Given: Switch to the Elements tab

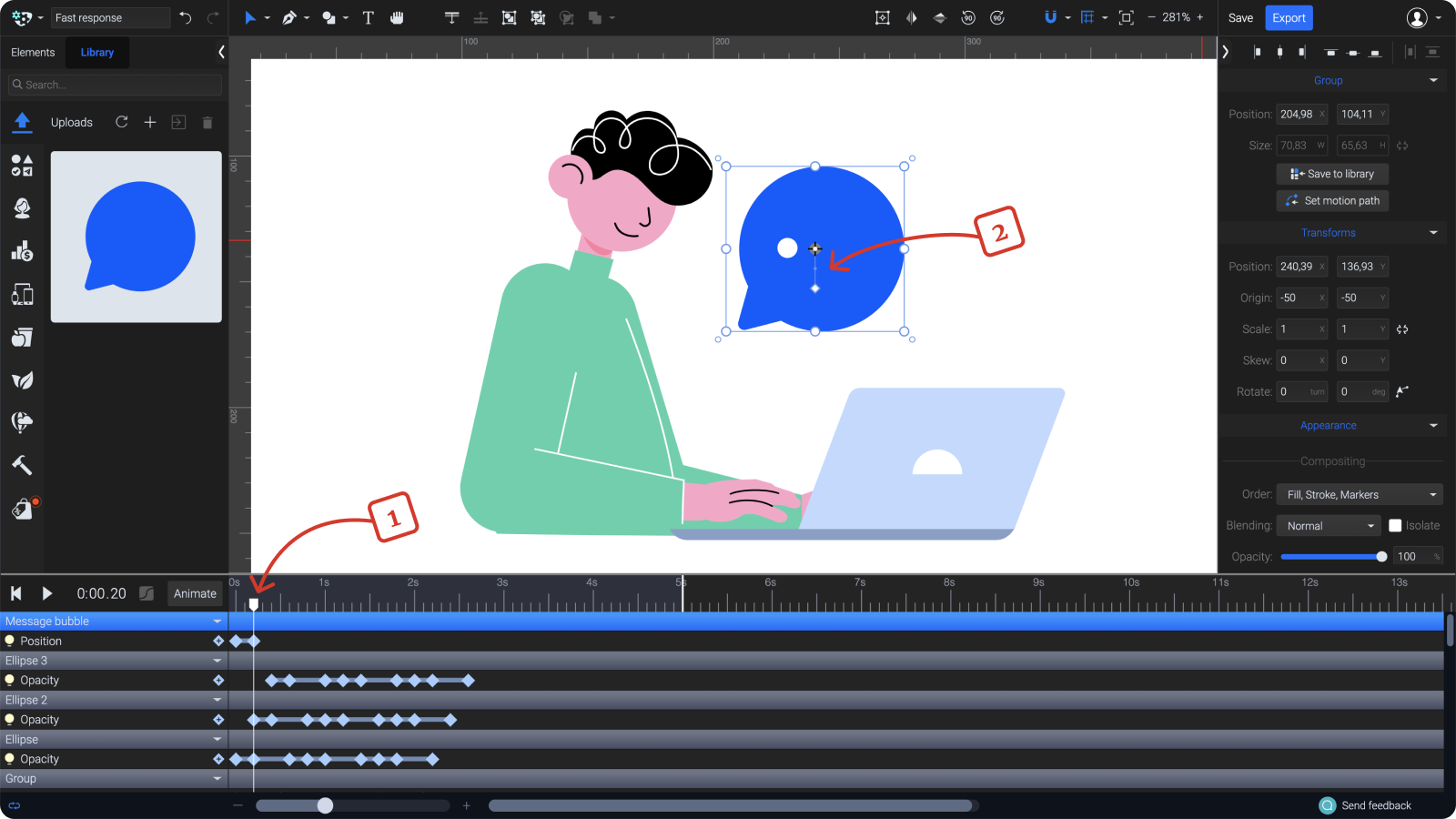Looking at the screenshot, I should 33,52.
